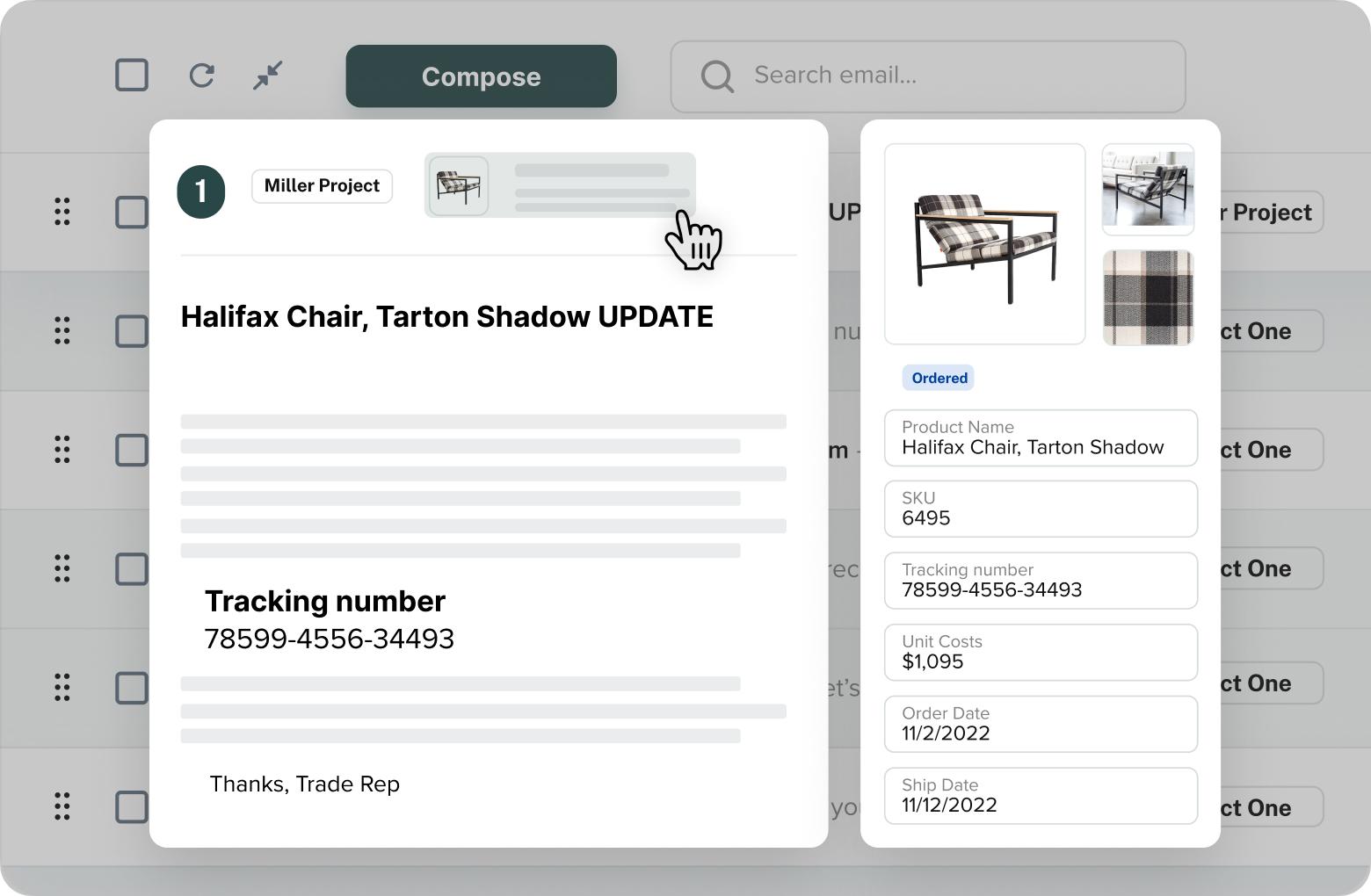Grab the drag handle of the first email row
The image size is (1371, 896).
62,212
